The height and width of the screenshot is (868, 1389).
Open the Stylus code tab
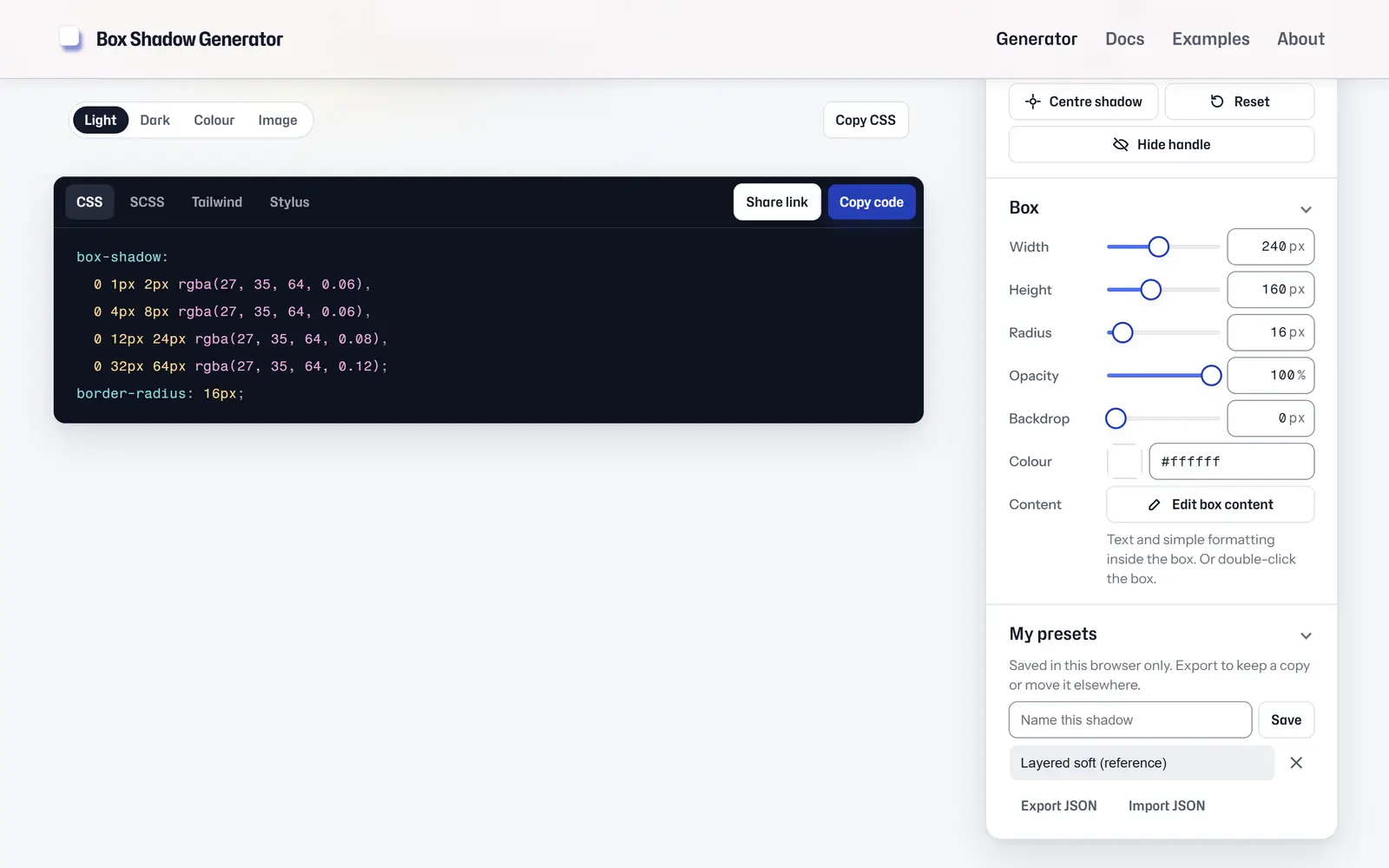[289, 202]
